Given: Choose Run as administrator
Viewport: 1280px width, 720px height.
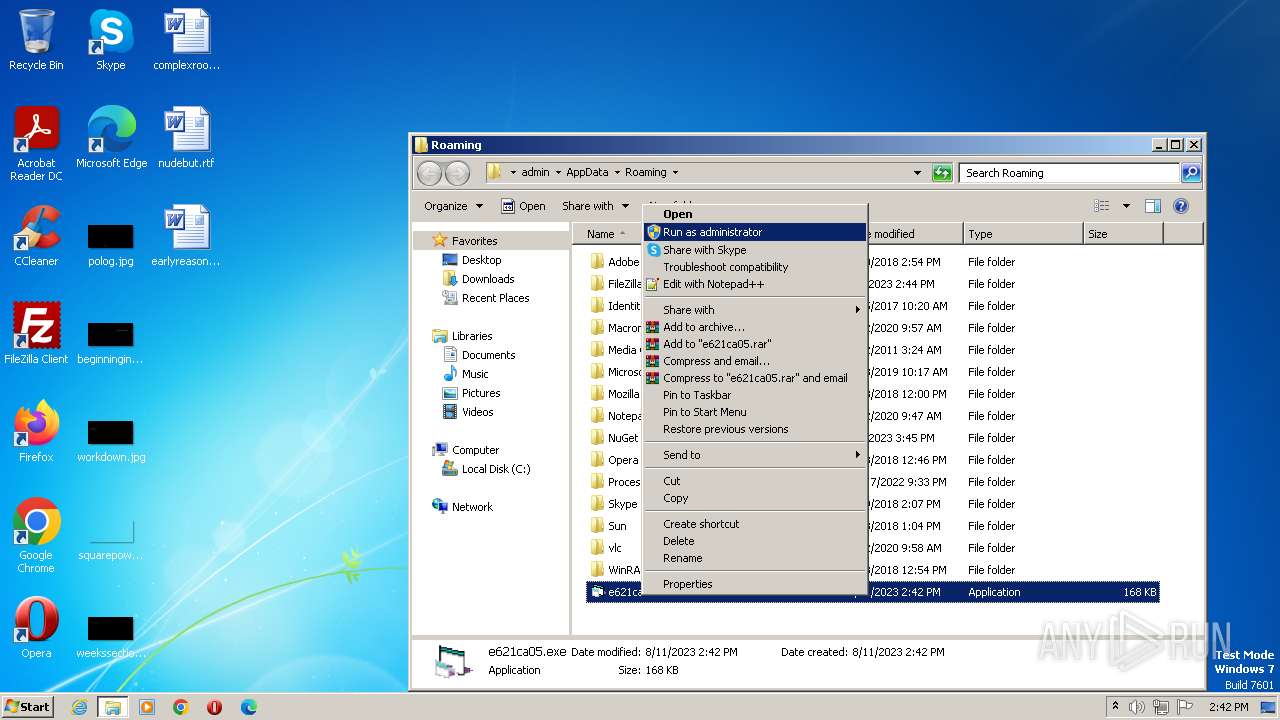Looking at the screenshot, I should coord(755,232).
